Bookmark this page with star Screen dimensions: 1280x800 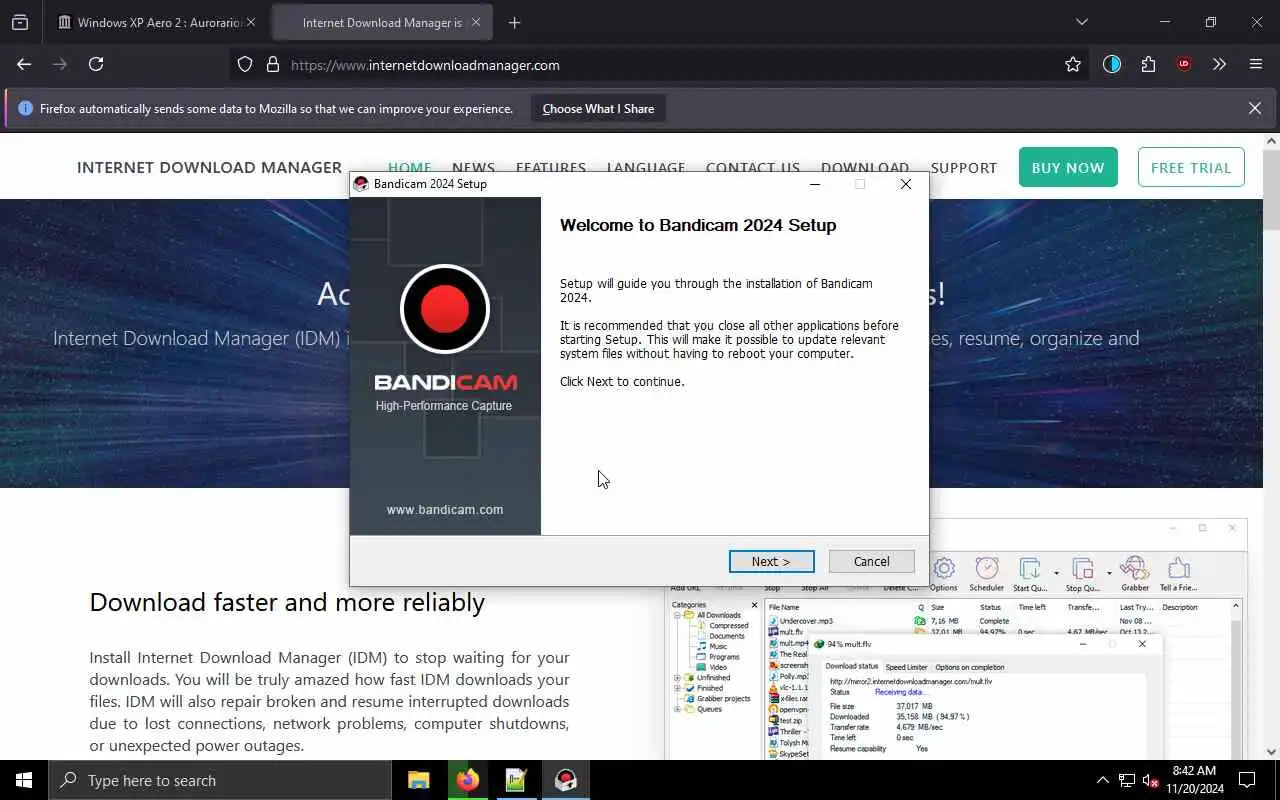pyautogui.click(x=1073, y=65)
